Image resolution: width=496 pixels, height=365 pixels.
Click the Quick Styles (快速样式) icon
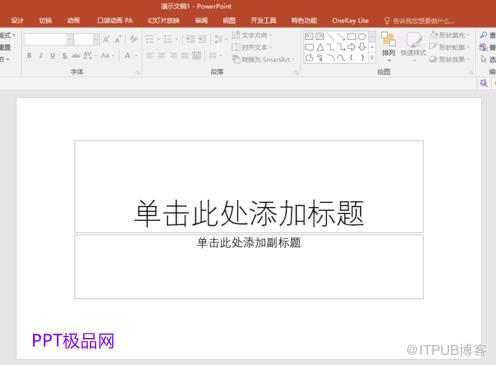pos(413,46)
